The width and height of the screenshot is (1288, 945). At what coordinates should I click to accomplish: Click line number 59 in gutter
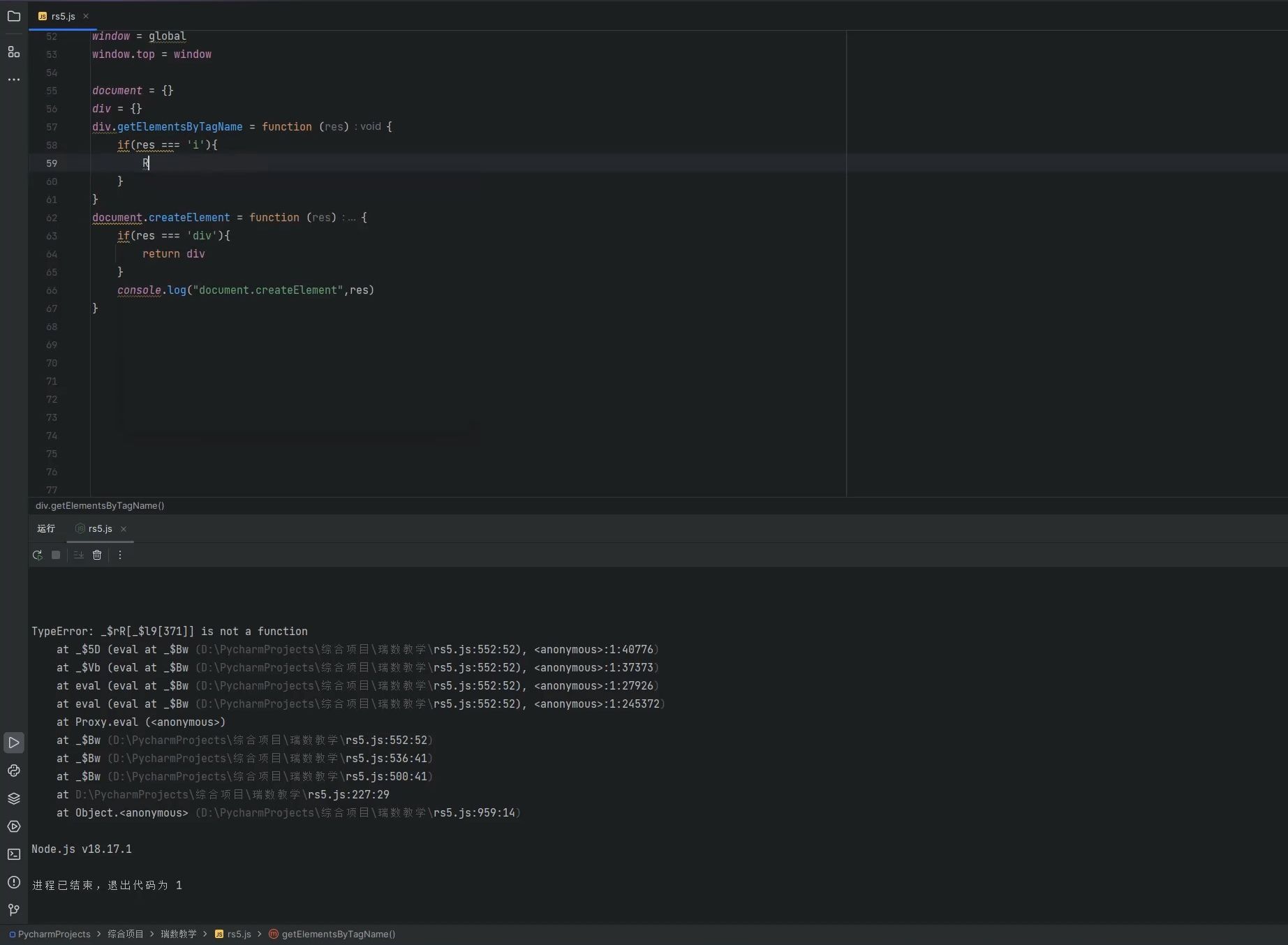coord(52,163)
